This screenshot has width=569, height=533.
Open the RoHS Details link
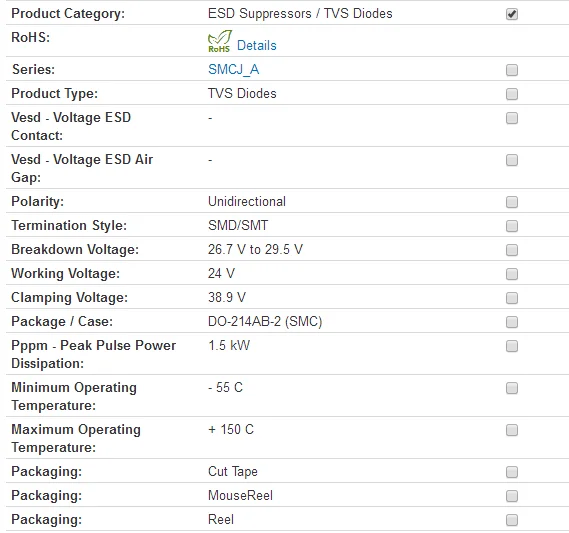point(257,45)
